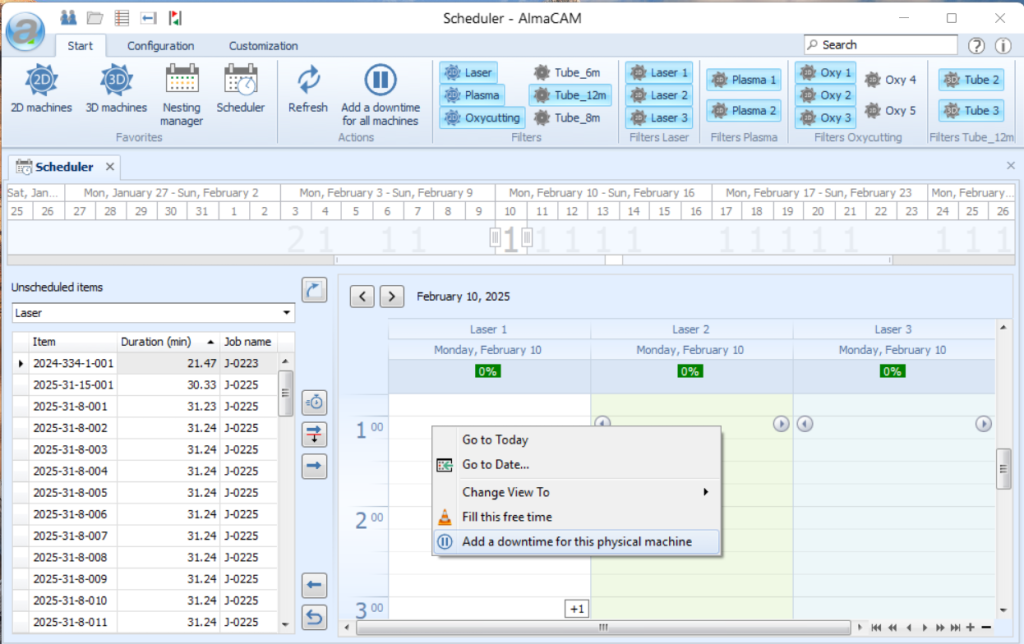1024x644 pixels.
Task: Toggle the Oxycutting filter
Action: pos(482,117)
